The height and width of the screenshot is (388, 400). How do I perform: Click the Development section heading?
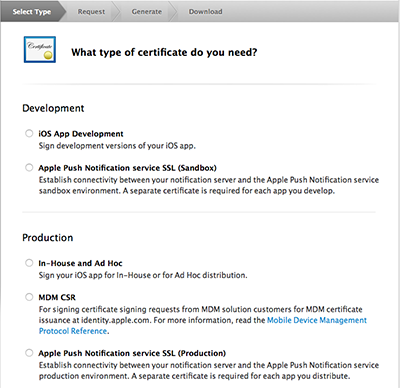[53, 108]
